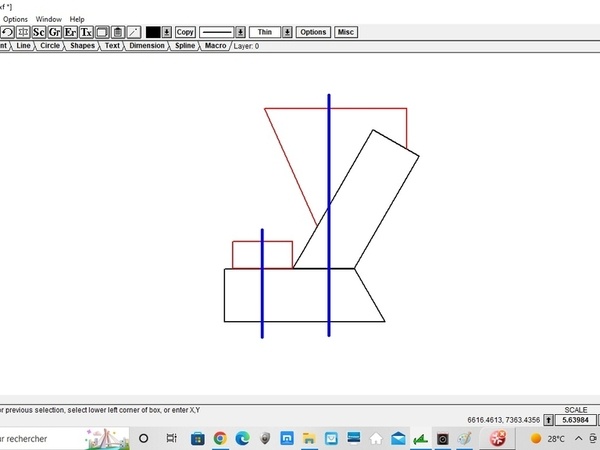Switch to the Dimension tab
The width and height of the screenshot is (600, 450).
[147, 46]
